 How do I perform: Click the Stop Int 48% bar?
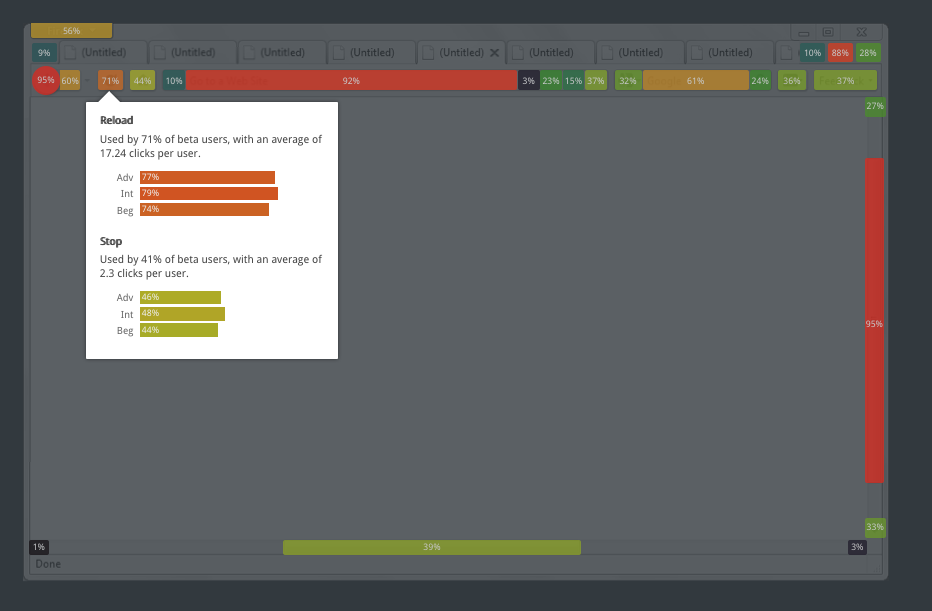[x=182, y=313]
